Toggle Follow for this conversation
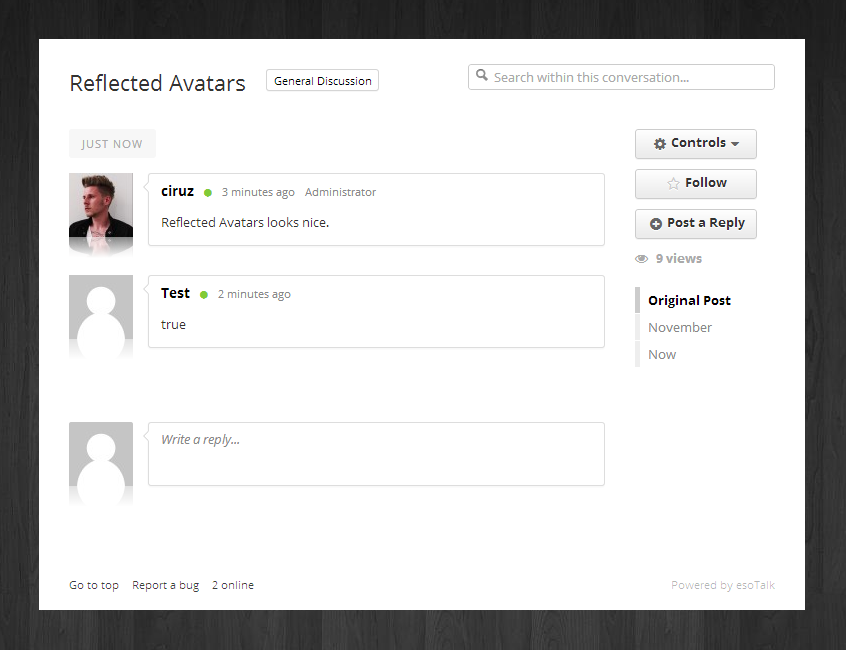 tap(696, 184)
